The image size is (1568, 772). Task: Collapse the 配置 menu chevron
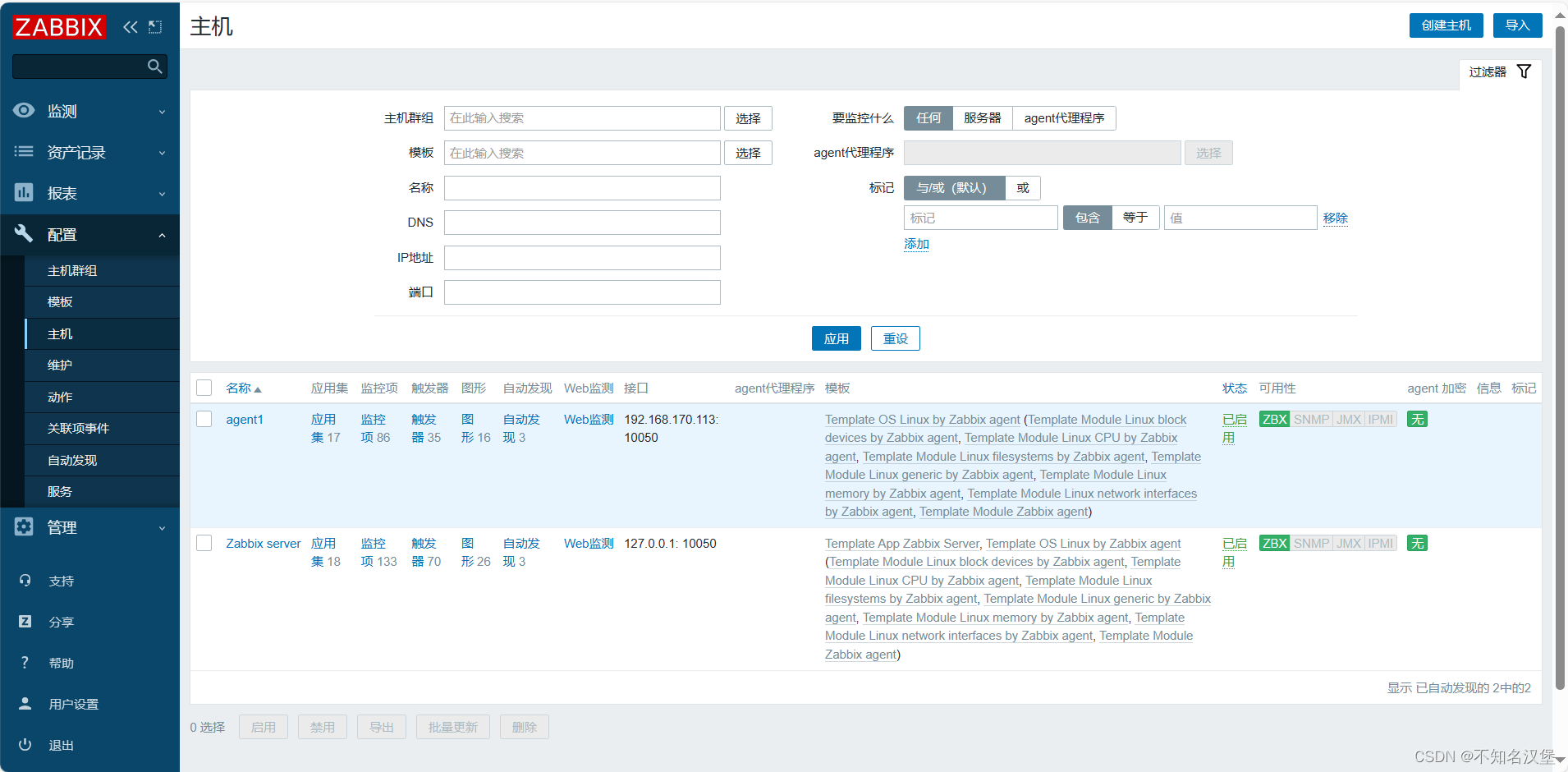pos(162,235)
